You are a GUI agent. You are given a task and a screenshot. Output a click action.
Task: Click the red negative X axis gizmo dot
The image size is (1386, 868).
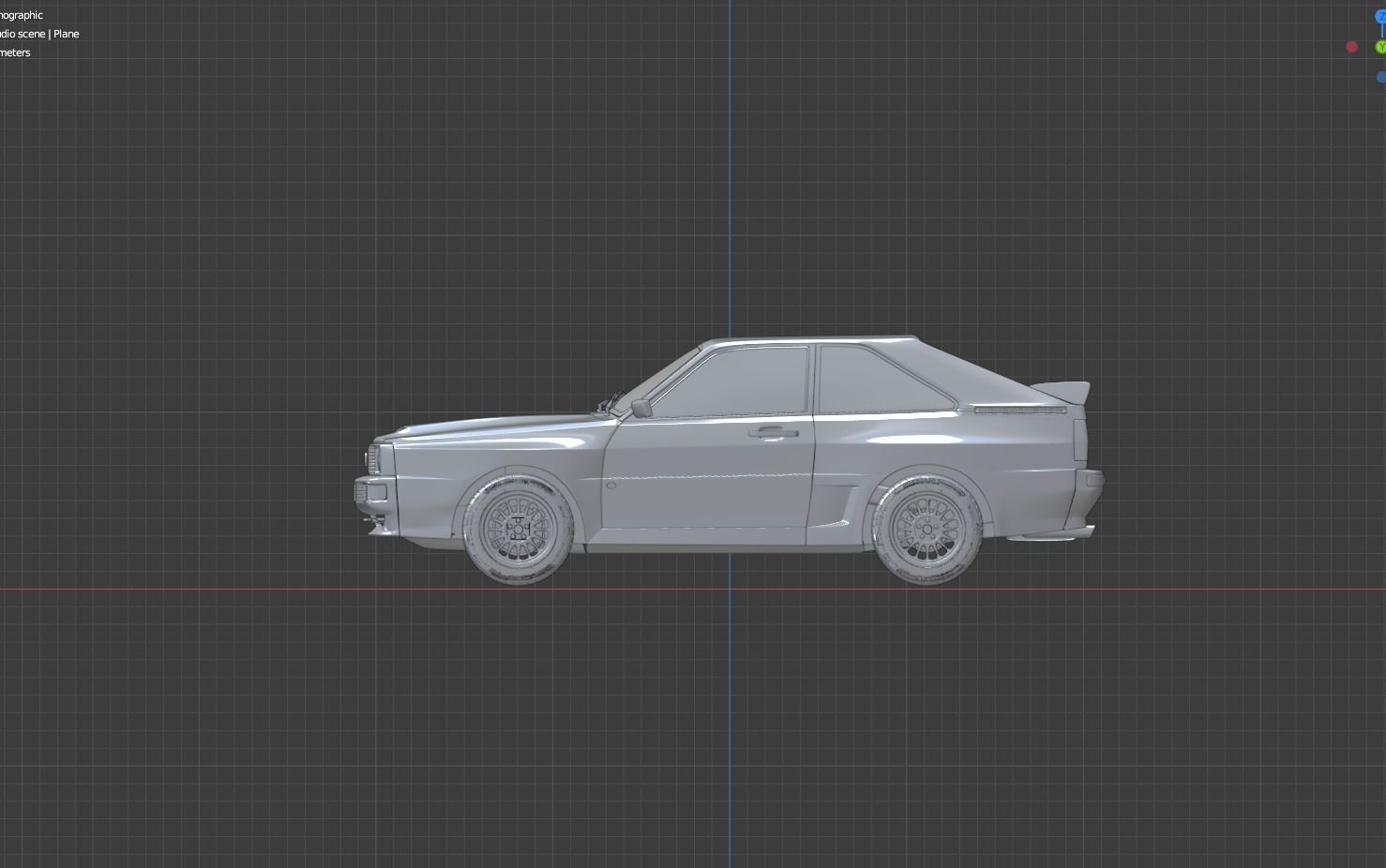[1351, 47]
